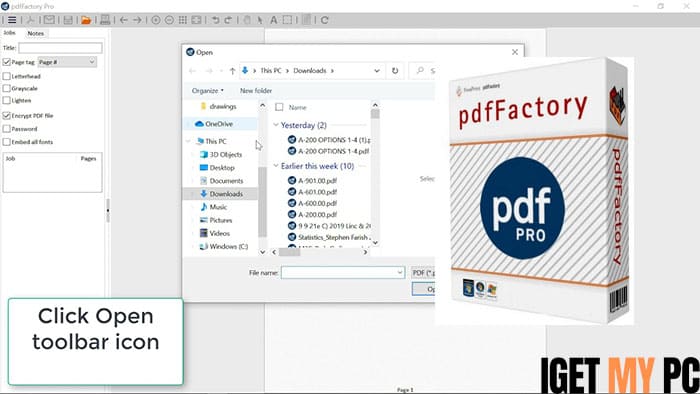Click the Acrobat PDF toolbar icon
The height and width of the screenshot is (394, 700).
pos(30,20)
